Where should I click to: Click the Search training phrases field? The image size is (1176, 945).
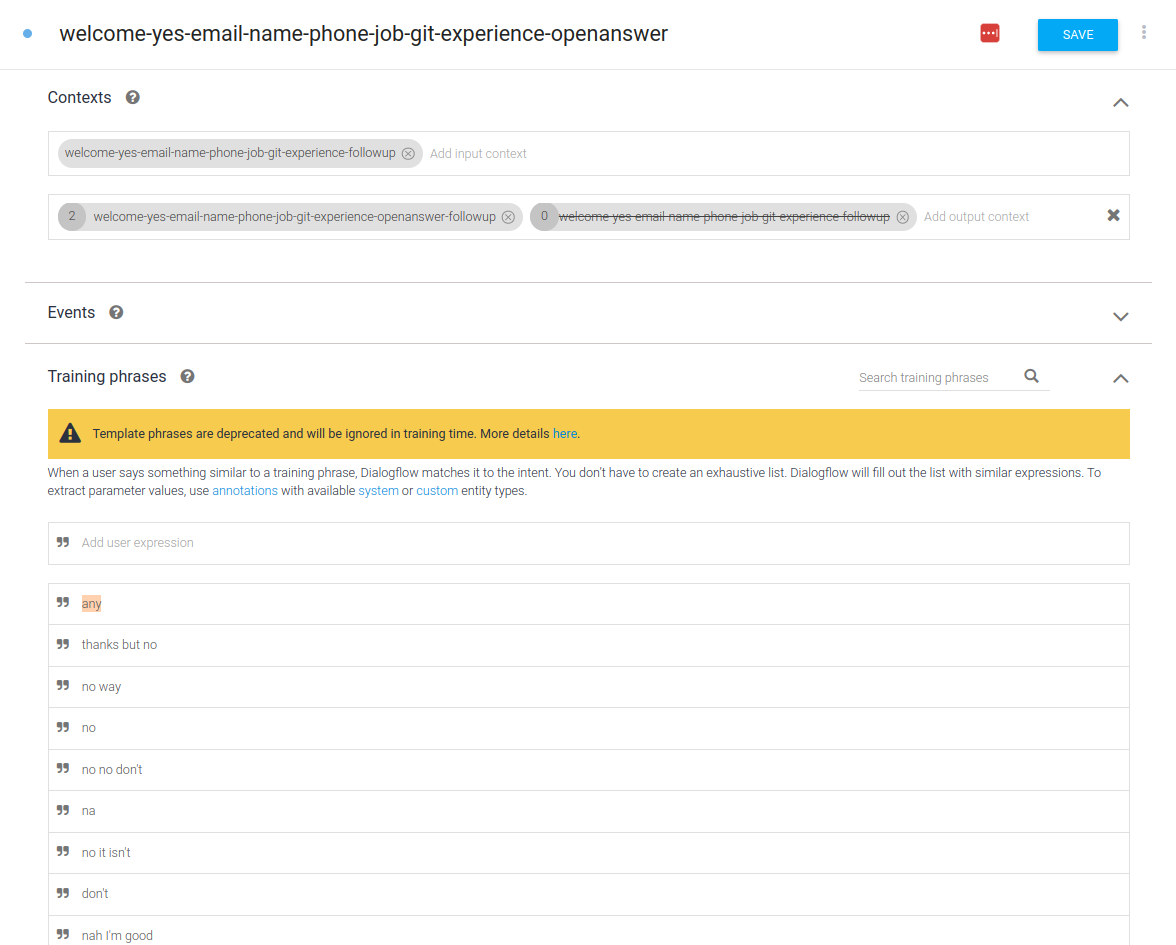point(935,378)
